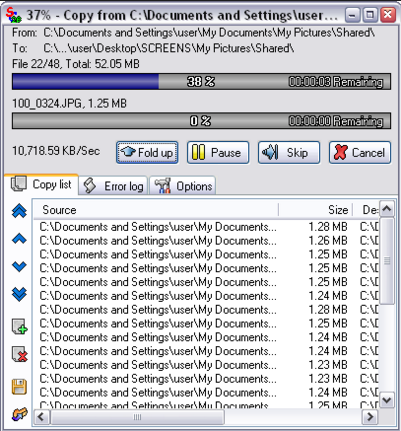Viewport: 401px width, 431px height.
Task: Click the vertical scrollbar thumb
Action: point(387,261)
